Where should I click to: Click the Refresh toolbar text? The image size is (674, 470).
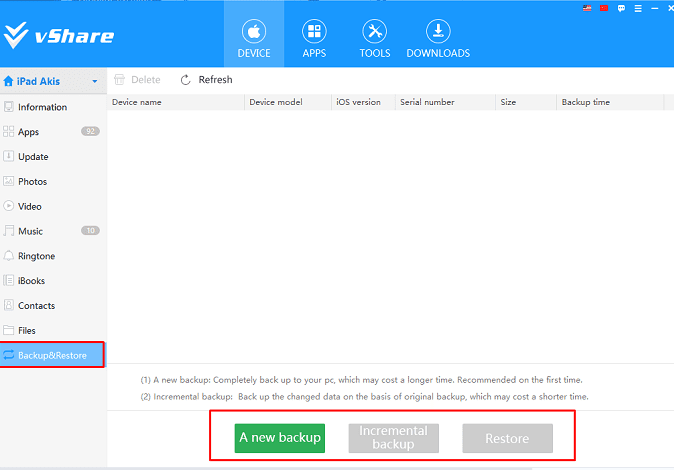click(x=215, y=80)
